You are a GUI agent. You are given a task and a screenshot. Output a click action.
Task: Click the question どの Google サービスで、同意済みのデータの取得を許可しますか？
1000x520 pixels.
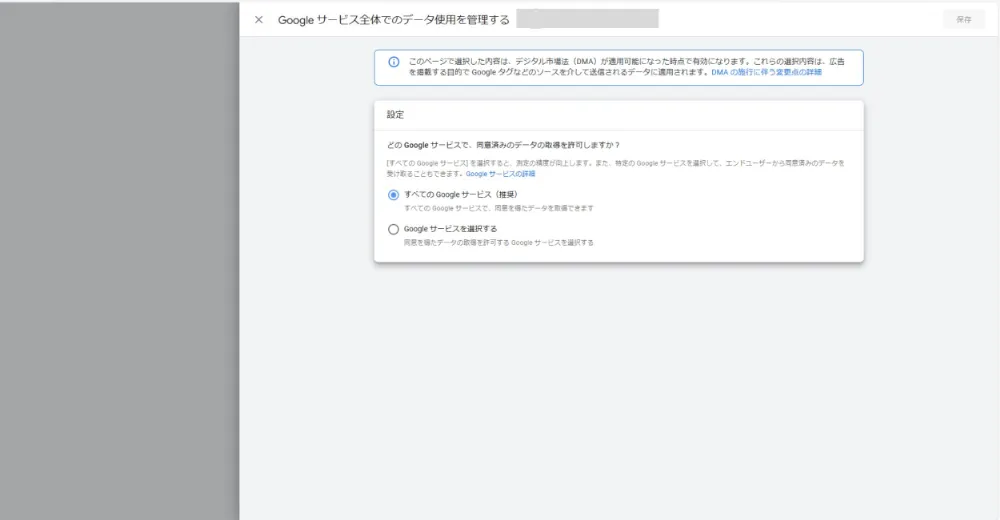(503, 145)
